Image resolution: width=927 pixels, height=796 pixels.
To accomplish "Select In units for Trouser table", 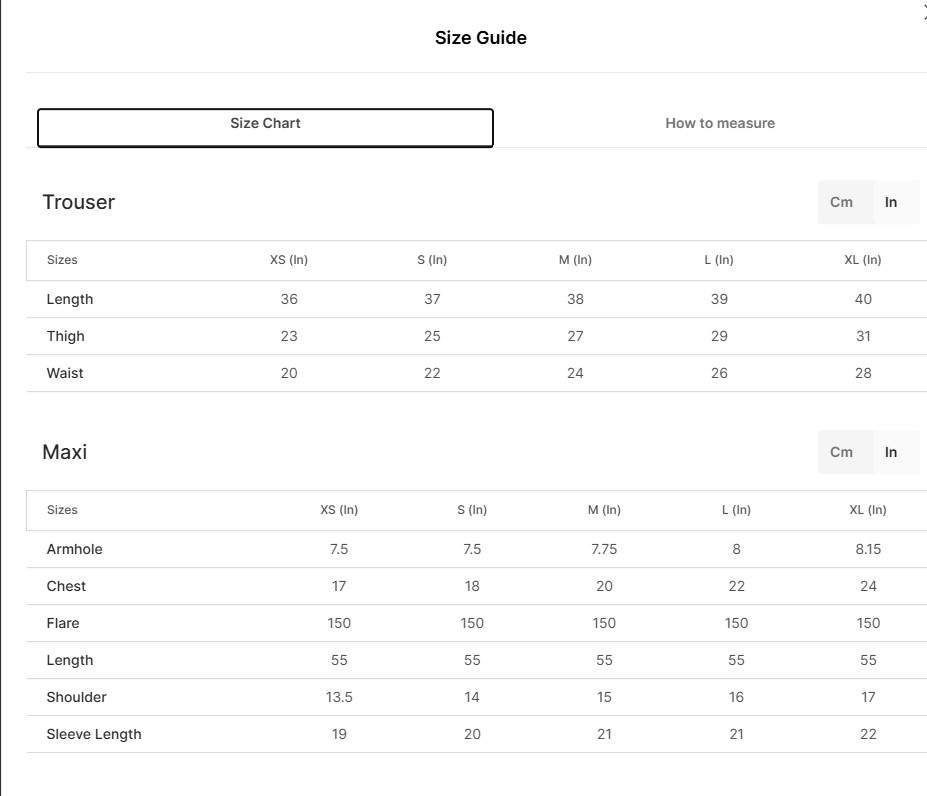I will [x=891, y=202].
